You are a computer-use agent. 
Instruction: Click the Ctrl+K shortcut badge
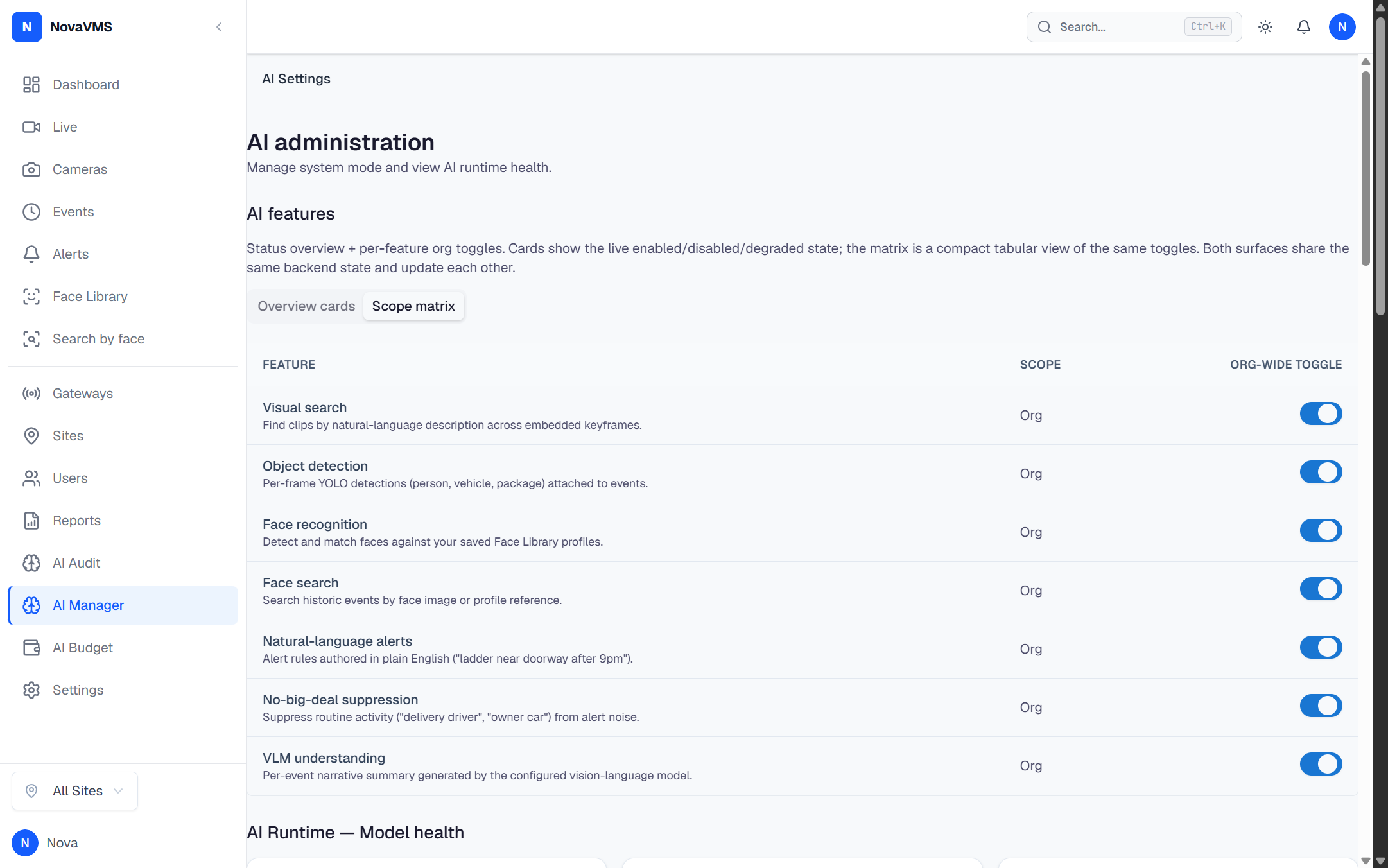coord(1208,27)
